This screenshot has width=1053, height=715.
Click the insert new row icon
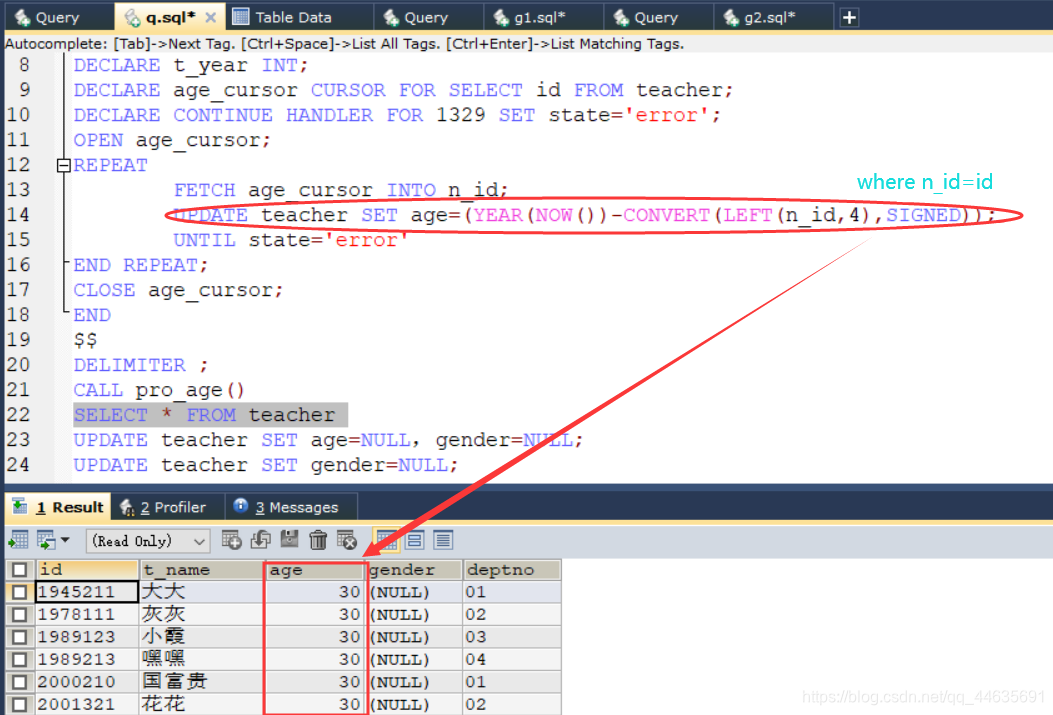232,540
